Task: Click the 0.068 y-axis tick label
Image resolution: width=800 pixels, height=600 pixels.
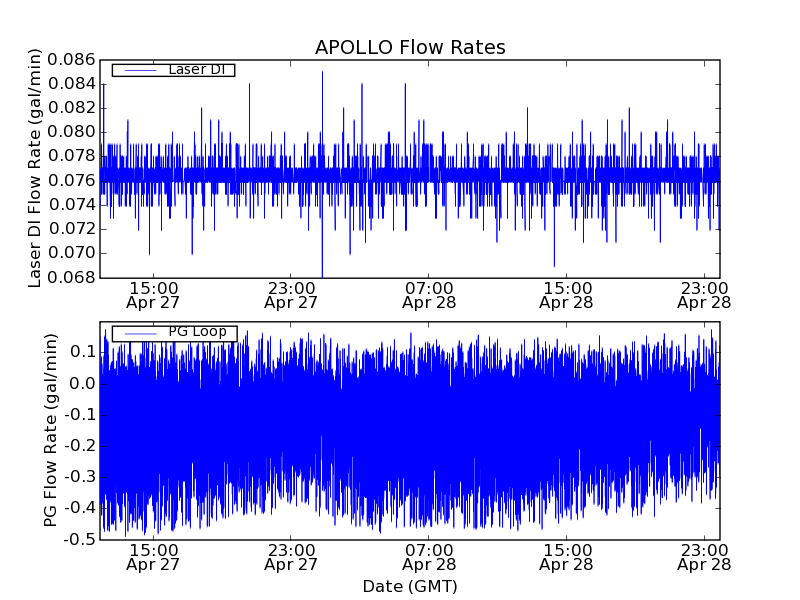Action: pos(71,277)
